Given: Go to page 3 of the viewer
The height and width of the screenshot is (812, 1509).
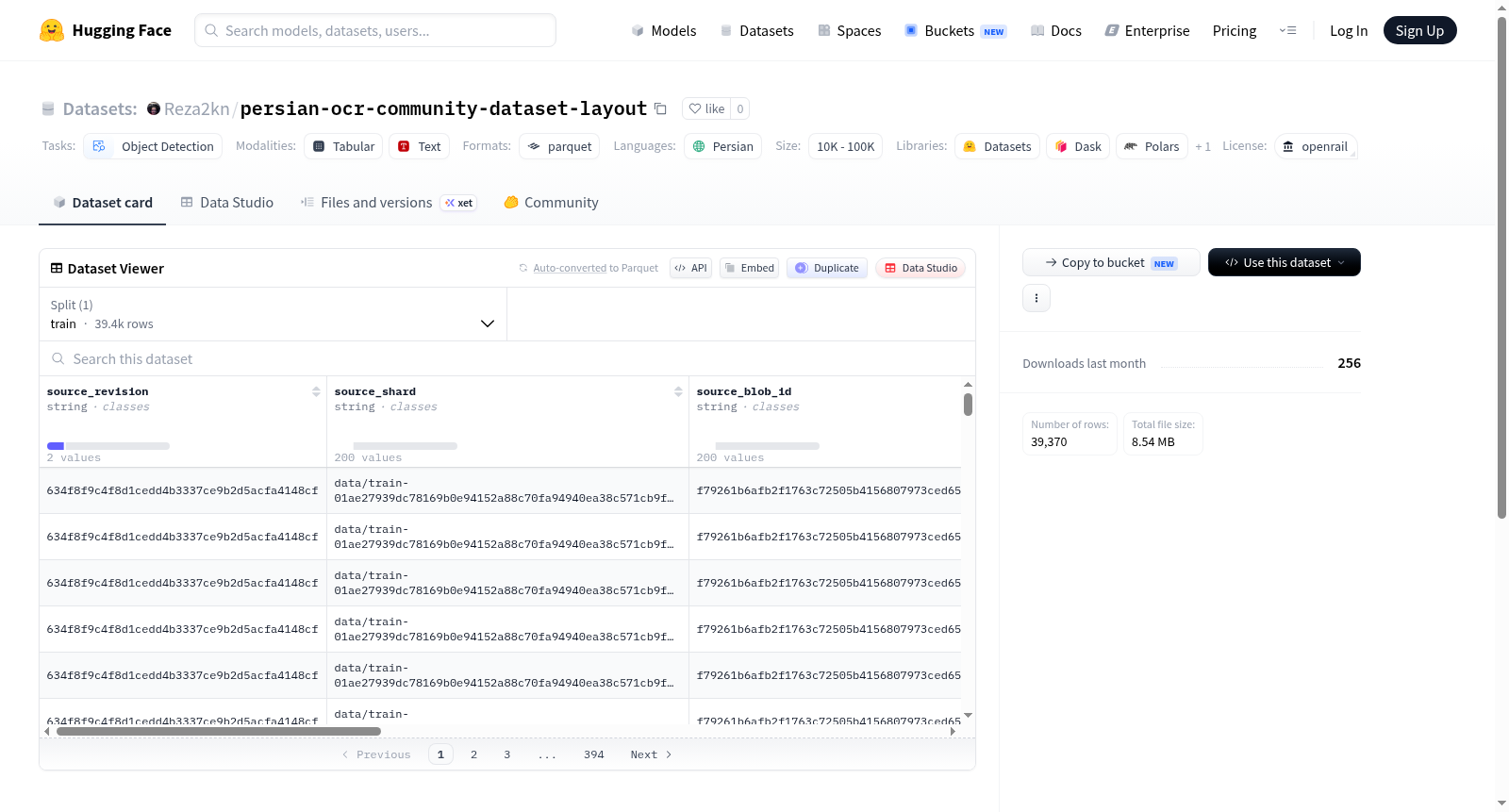Looking at the screenshot, I should point(506,754).
